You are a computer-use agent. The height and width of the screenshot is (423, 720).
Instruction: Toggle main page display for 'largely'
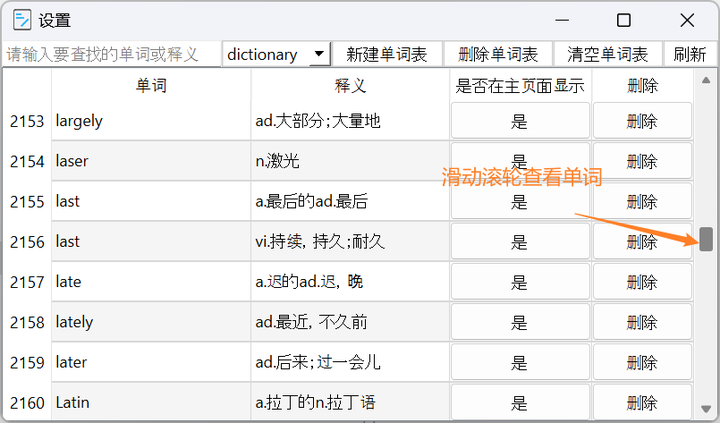click(x=519, y=121)
